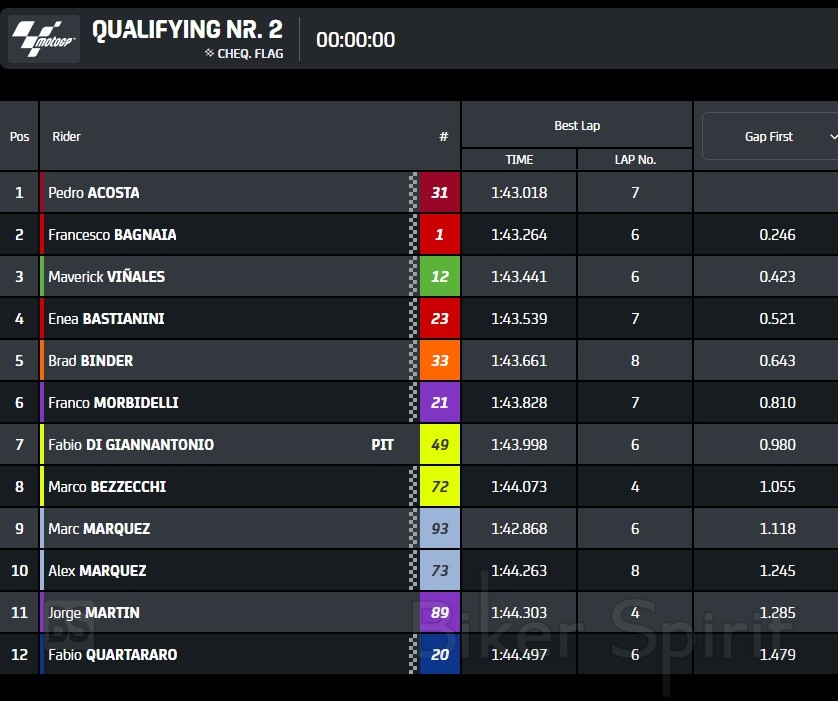Click Marc Marquez's number 93 badge
This screenshot has width=838, height=701.
[x=440, y=529]
